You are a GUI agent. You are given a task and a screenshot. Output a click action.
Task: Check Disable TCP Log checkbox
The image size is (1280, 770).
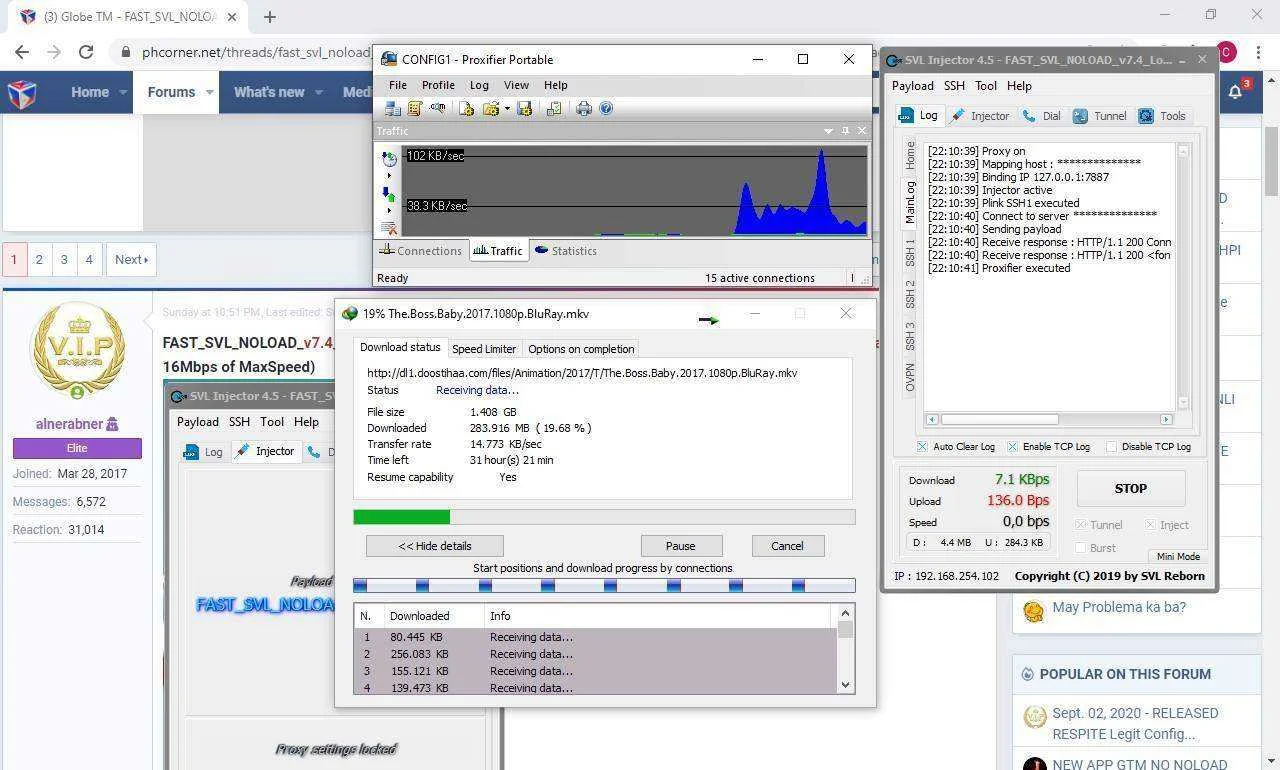pyautogui.click(x=1111, y=447)
